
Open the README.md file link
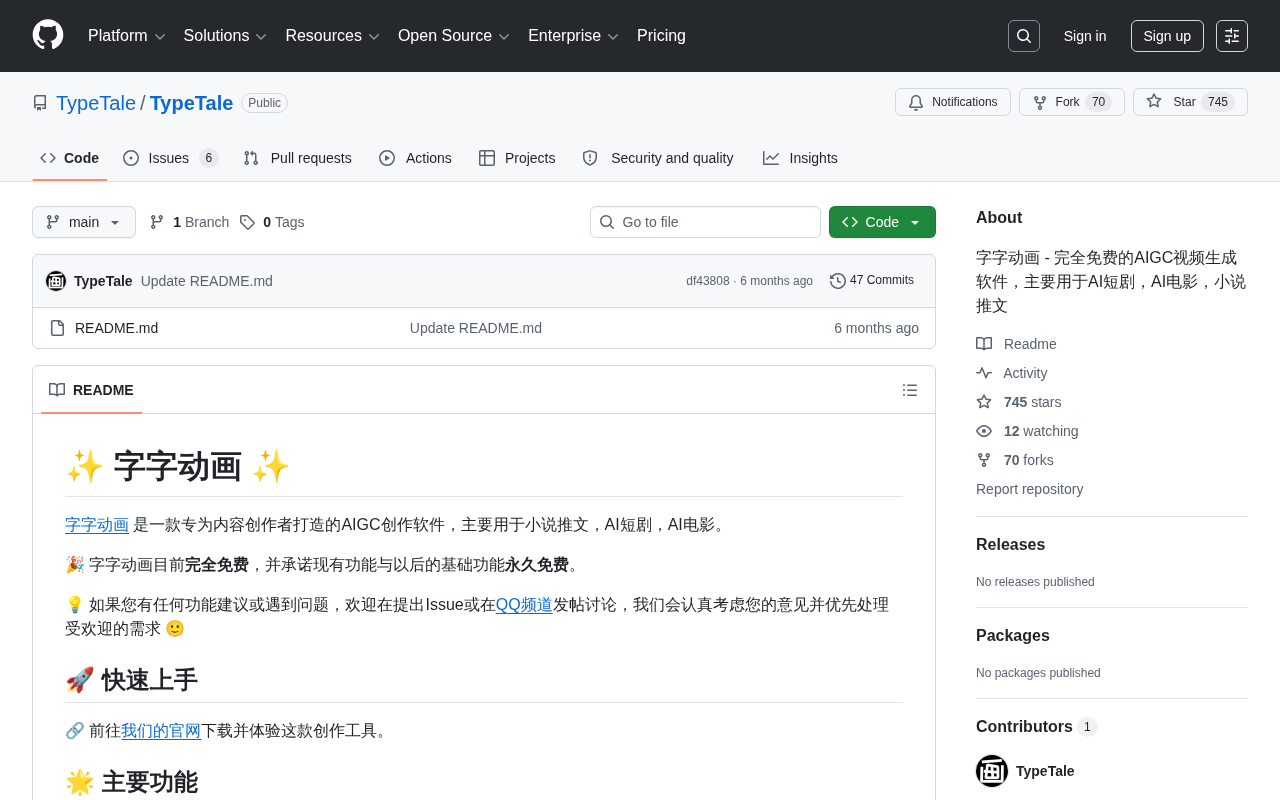tap(117, 328)
